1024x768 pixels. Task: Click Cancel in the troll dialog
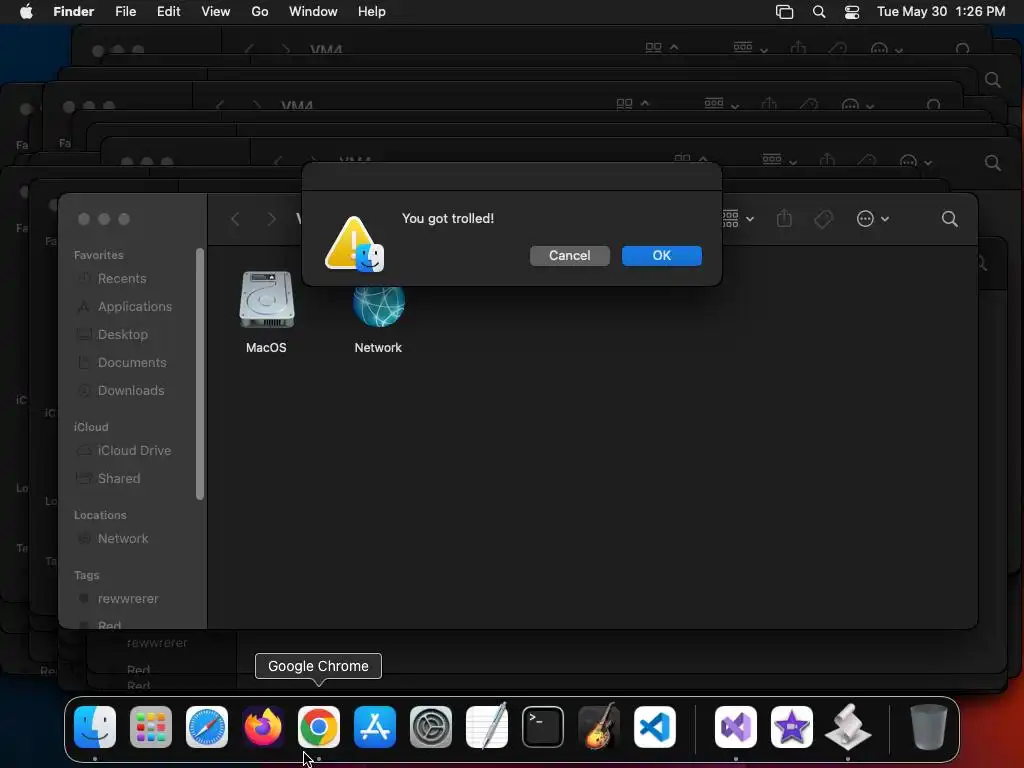click(569, 255)
